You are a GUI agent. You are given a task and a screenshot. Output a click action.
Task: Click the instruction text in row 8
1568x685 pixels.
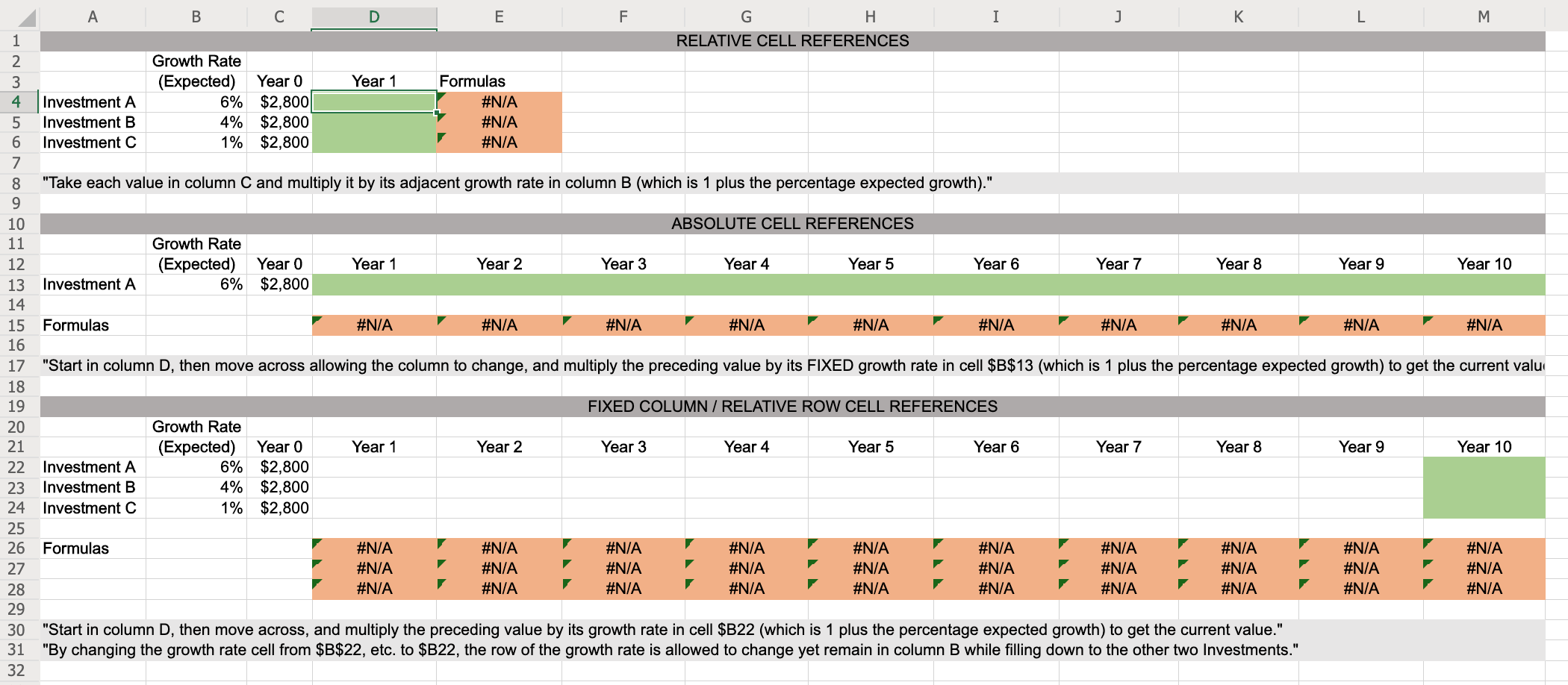point(517,184)
